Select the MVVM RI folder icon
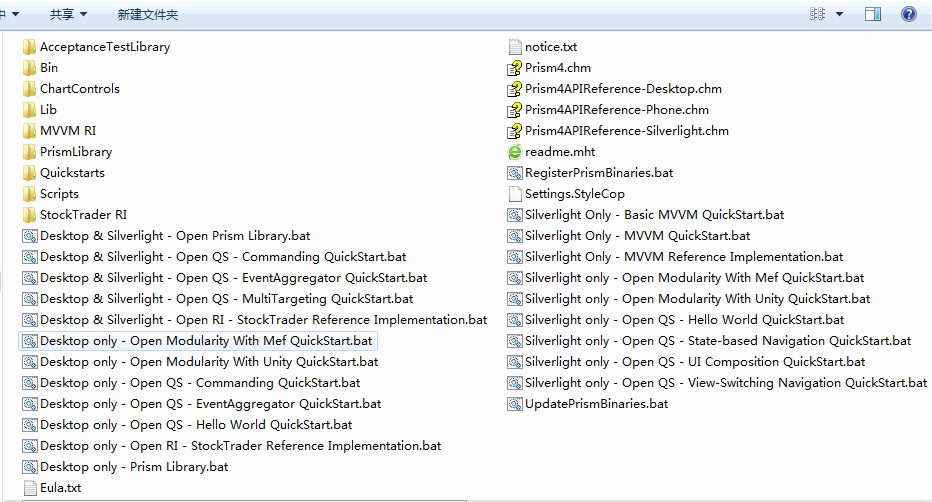 coord(29,131)
